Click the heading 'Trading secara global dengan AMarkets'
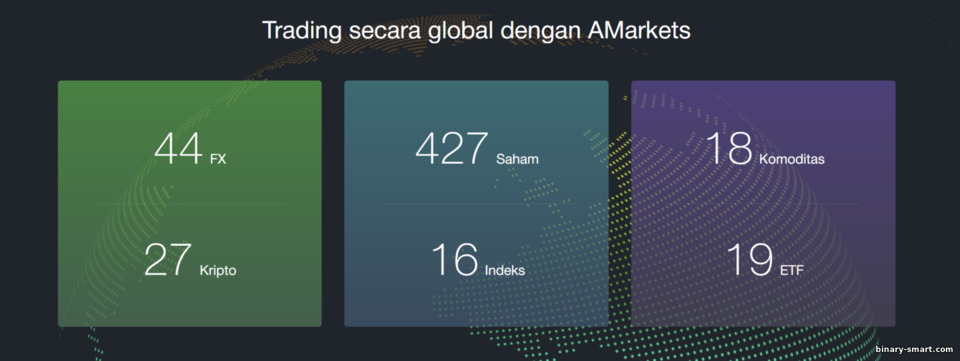 [476, 31]
